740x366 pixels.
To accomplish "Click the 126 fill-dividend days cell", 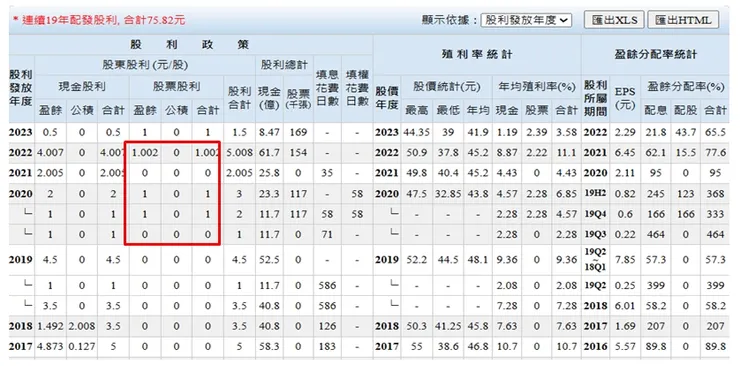I will (327, 326).
